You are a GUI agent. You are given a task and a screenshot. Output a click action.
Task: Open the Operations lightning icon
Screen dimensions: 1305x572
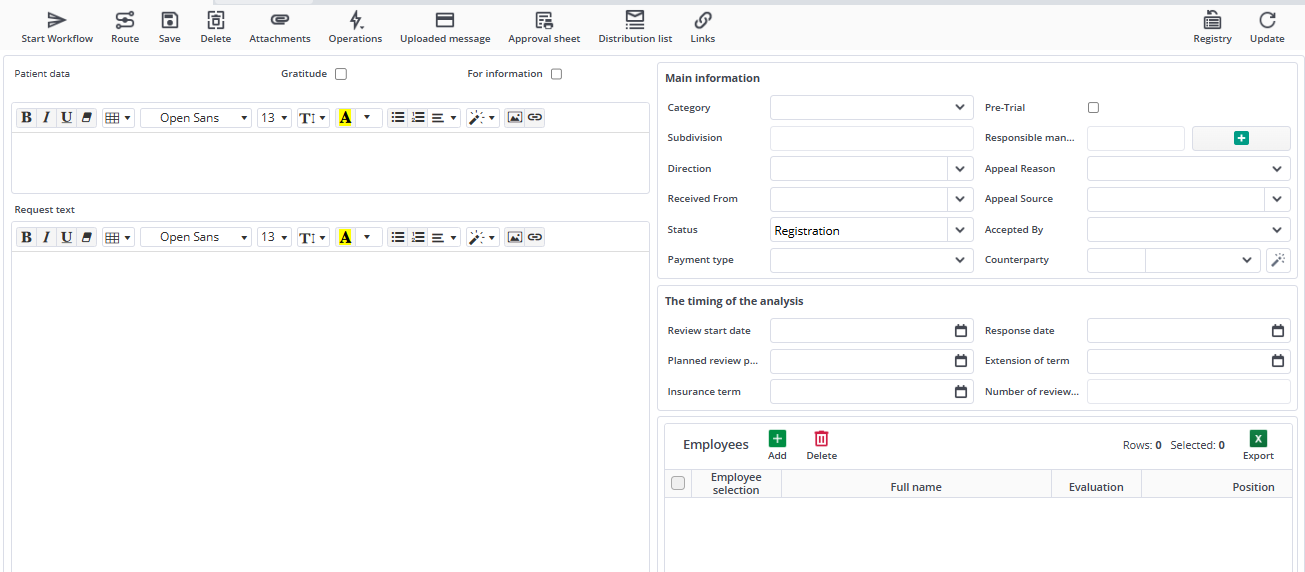coord(356,20)
